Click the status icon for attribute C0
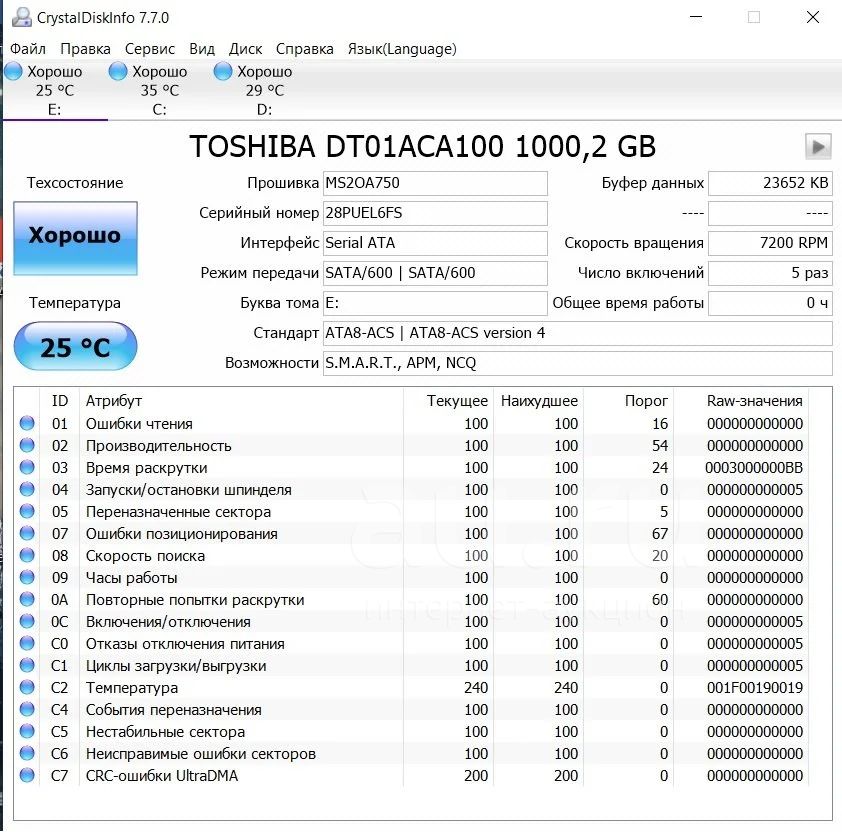The image size is (842, 835). tap(27, 643)
